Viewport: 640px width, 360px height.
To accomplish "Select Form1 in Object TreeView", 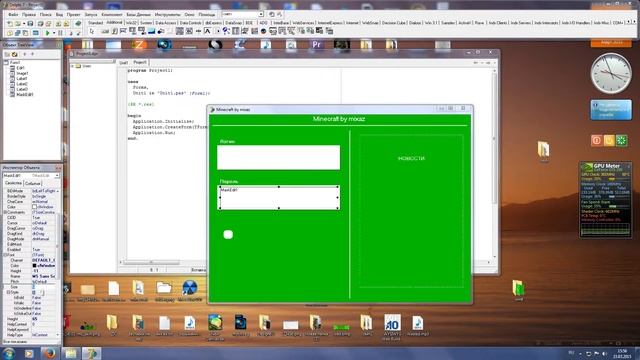I will coord(15,62).
